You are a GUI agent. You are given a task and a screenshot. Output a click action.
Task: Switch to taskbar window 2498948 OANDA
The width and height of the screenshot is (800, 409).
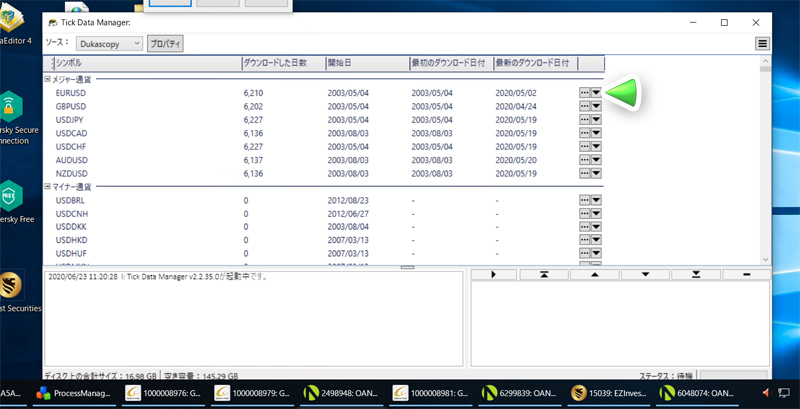[342, 393]
